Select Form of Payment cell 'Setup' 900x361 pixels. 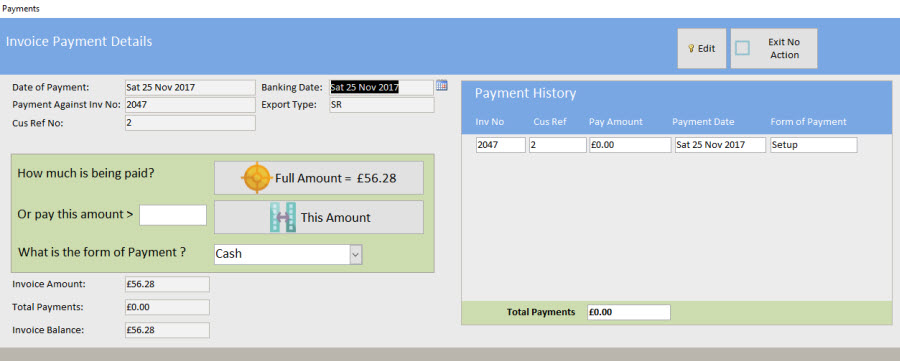pos(813,145)
